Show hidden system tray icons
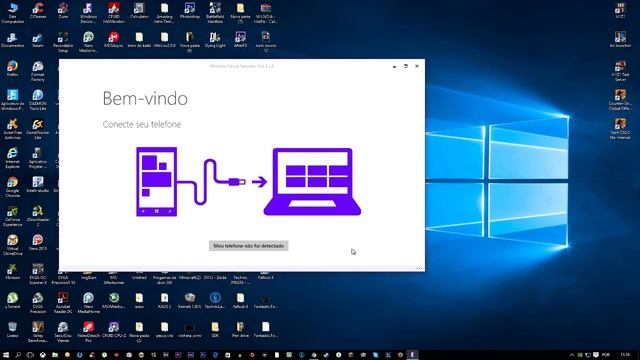 [x=572, y=355]
